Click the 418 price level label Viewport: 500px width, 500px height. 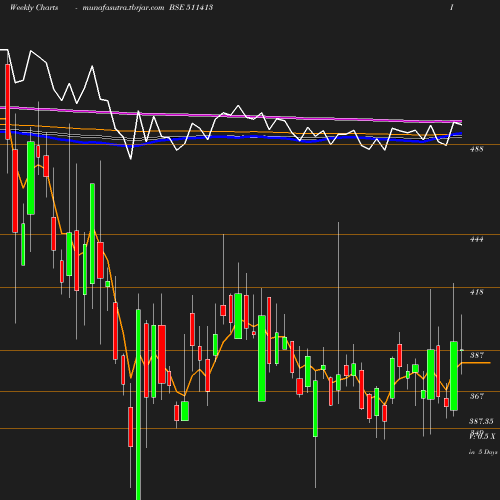coord(476,292)
